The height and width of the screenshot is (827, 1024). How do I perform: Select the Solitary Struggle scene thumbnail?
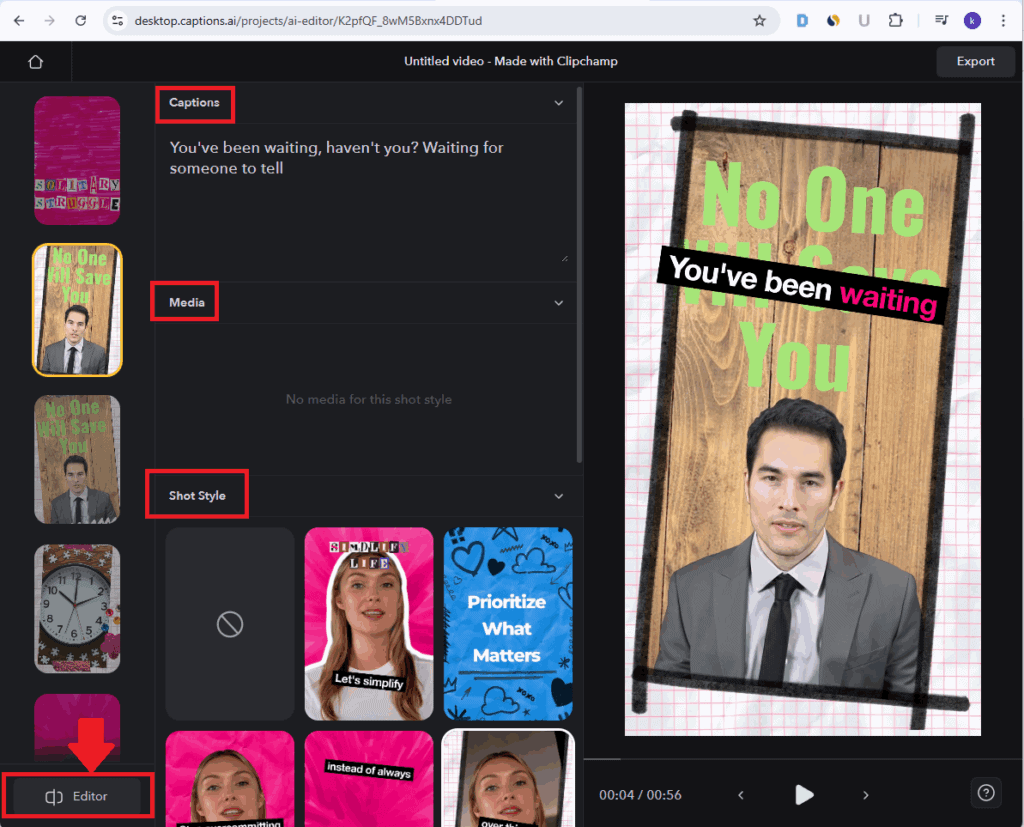tap(77, 161)
